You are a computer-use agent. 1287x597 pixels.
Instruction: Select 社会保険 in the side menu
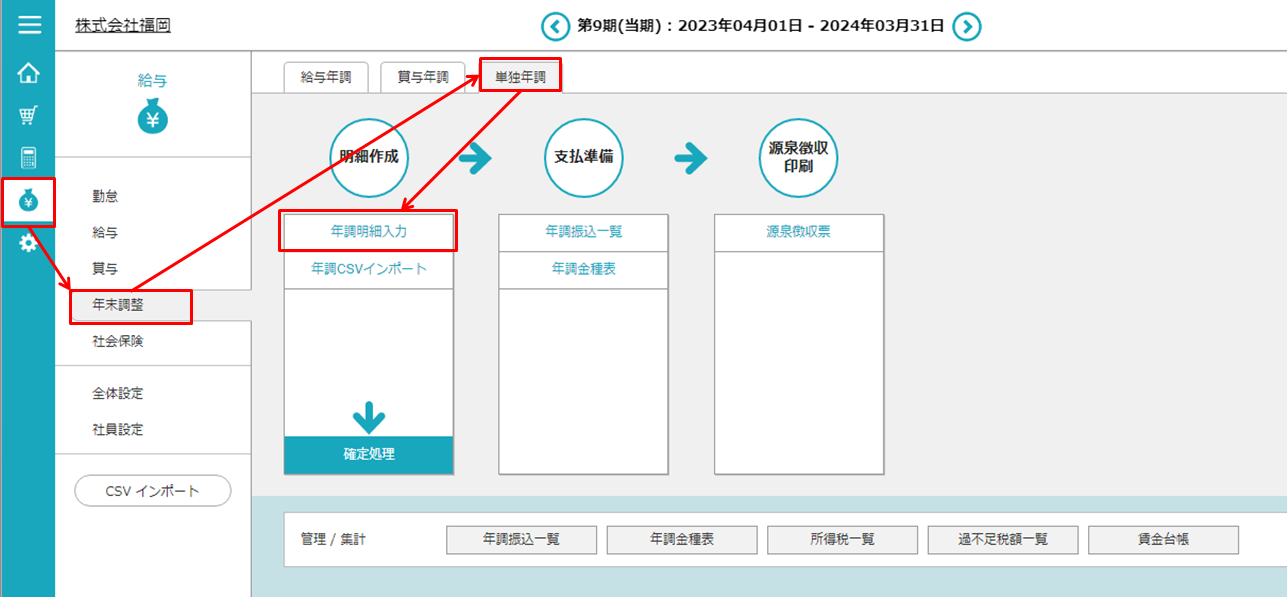tap(116, 343)
